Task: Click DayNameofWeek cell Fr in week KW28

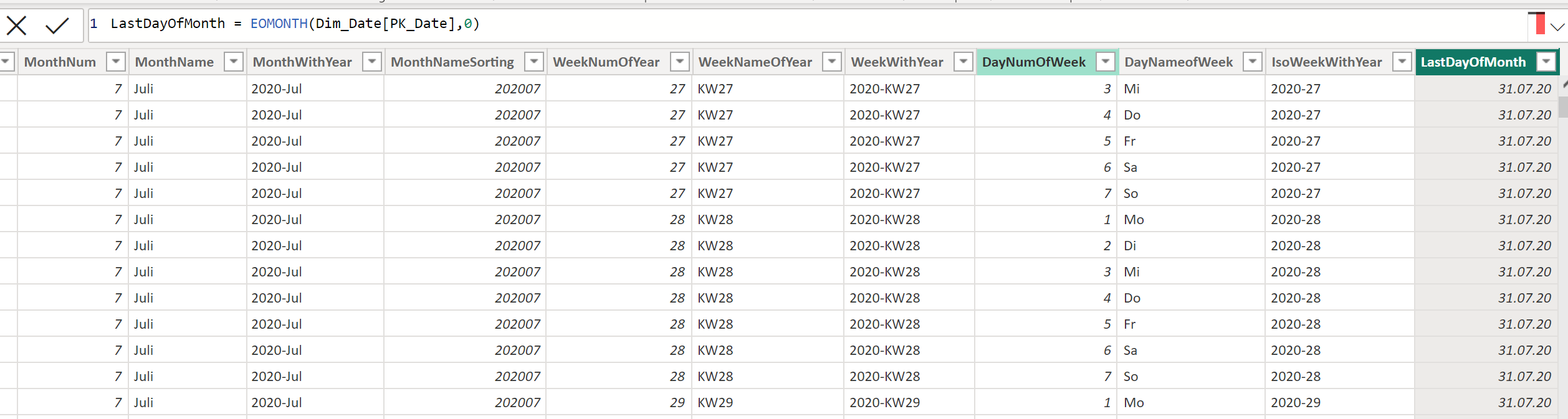Action: (x=1190, y=324)
